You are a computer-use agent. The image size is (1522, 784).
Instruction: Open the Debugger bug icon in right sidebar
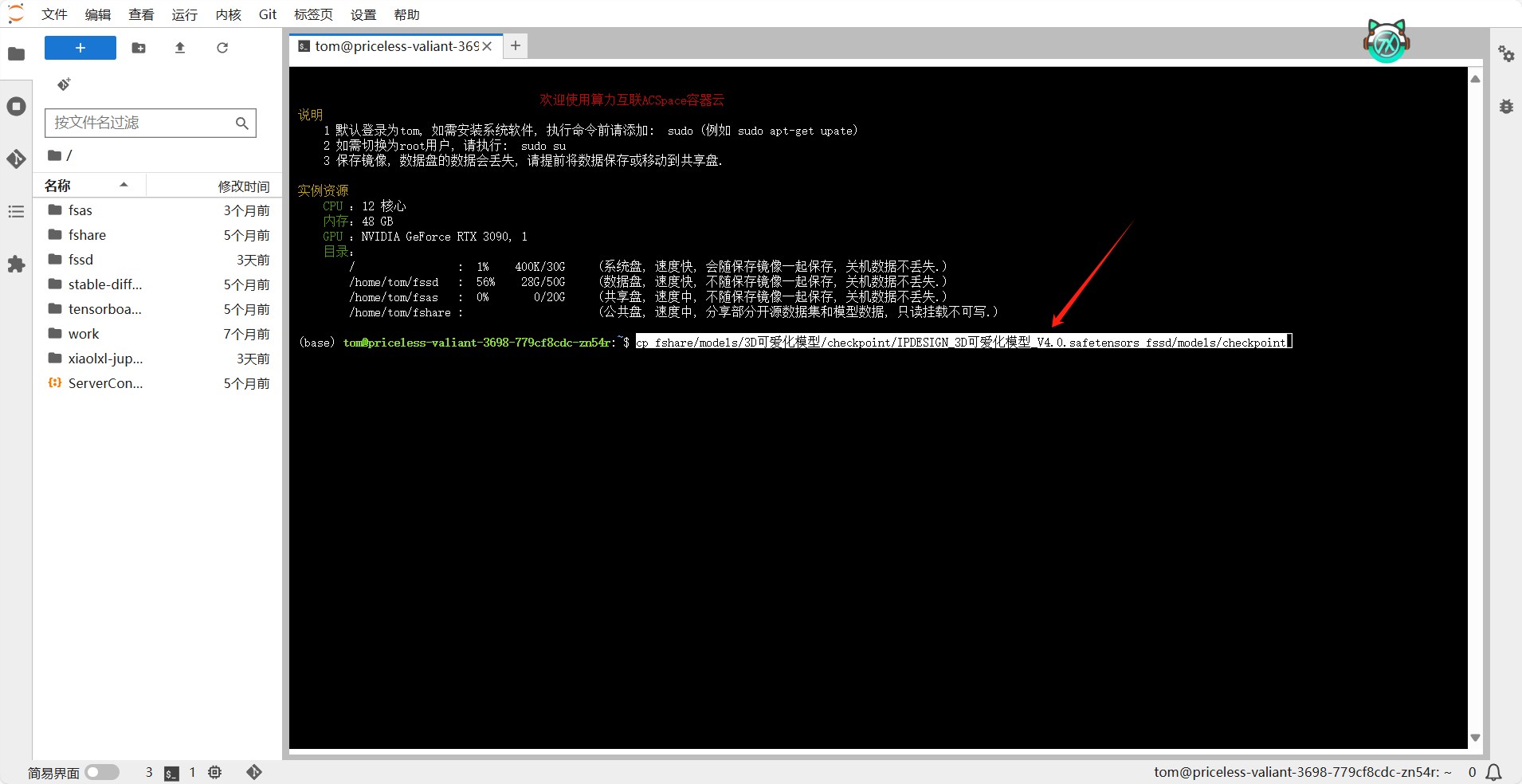coord(1506,107)
